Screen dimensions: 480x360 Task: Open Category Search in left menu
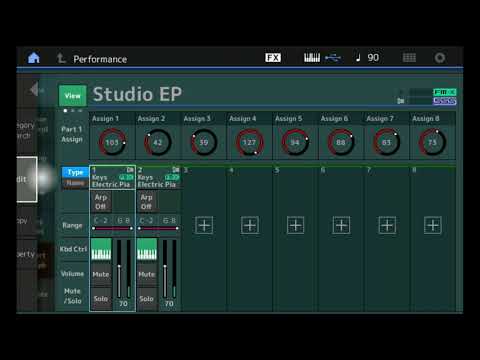(x=26, y=130)
